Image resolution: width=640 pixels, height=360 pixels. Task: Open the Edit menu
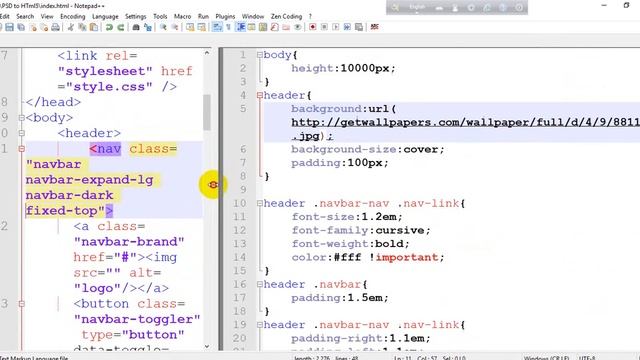(x=4, y=16)
